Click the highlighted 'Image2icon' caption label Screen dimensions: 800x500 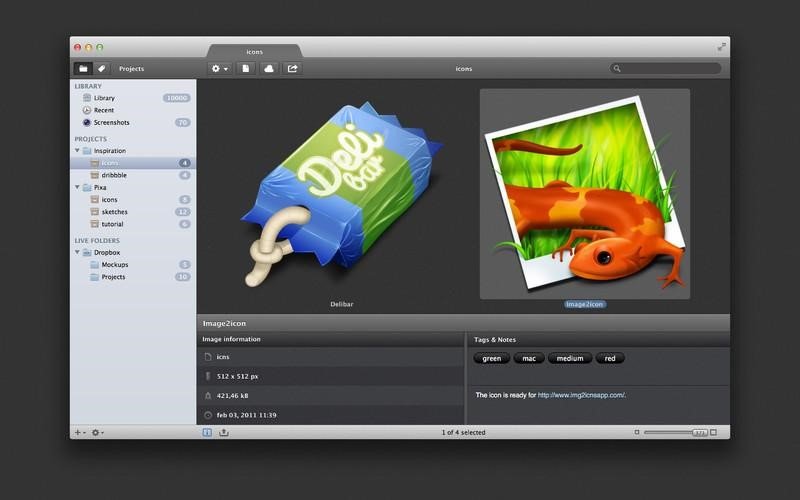pos(585,304)
